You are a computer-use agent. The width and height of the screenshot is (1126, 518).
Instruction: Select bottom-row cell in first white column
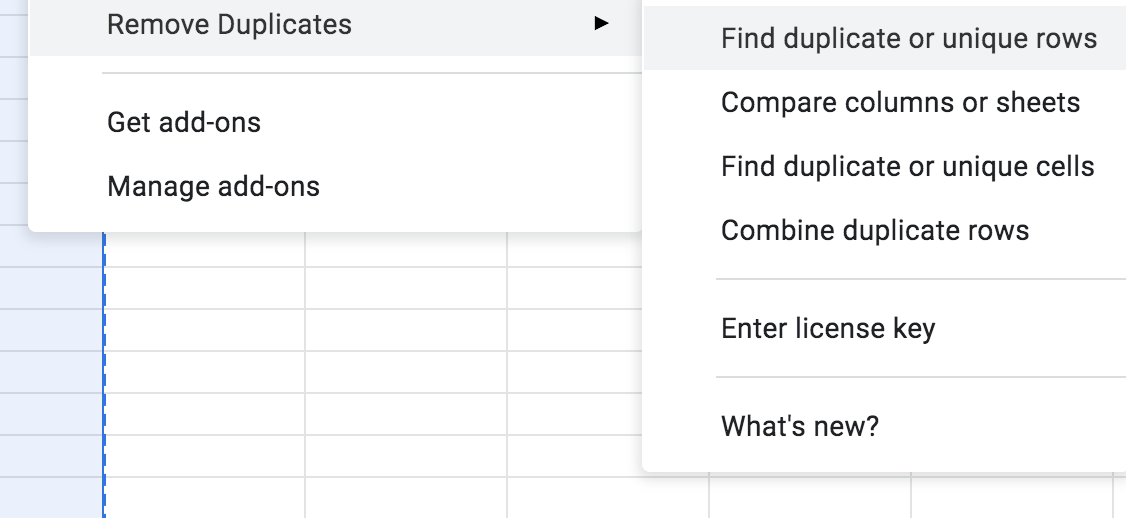tap(205, 497)
